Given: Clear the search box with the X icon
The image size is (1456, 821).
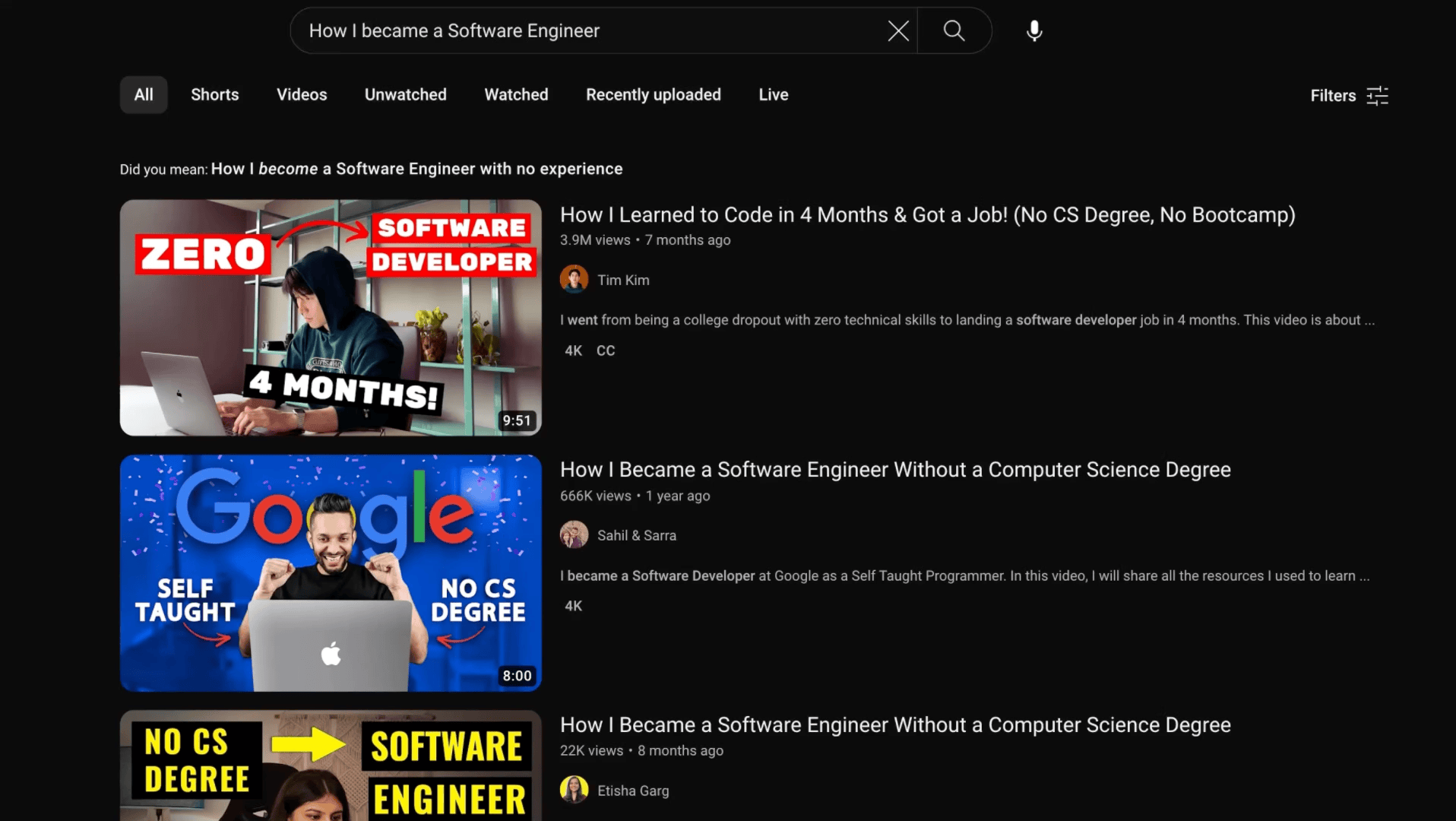Looking at the screenshot, I should click(x=898, y=31).
